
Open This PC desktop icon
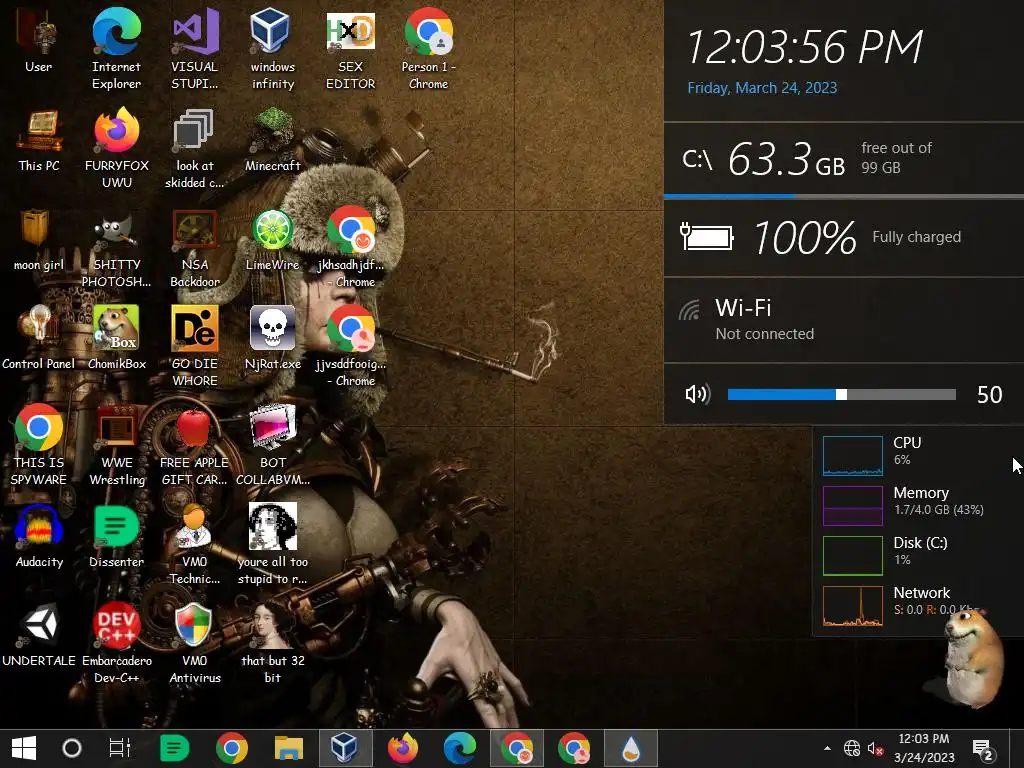39,140
